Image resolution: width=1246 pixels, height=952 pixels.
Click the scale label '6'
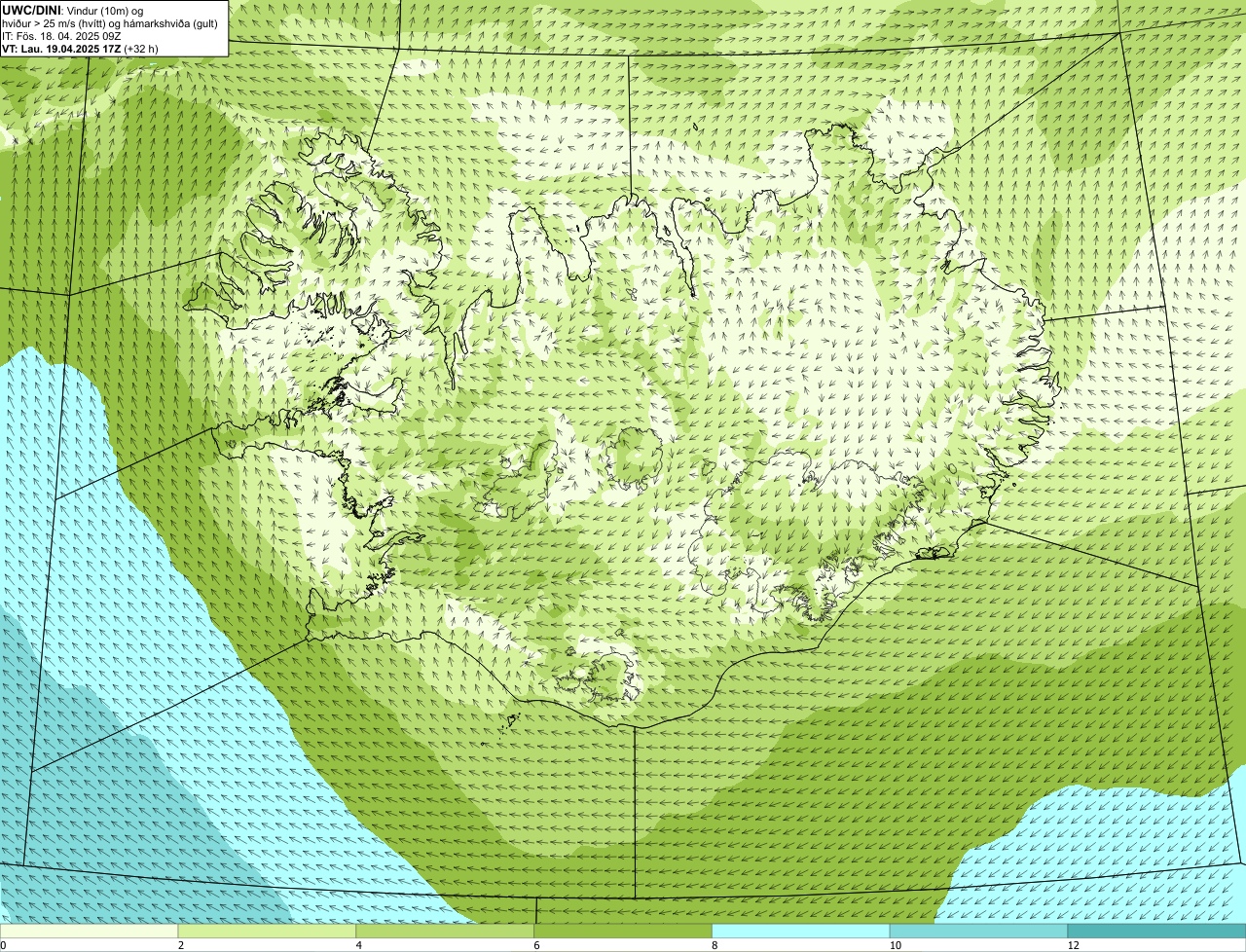point(537,945)
